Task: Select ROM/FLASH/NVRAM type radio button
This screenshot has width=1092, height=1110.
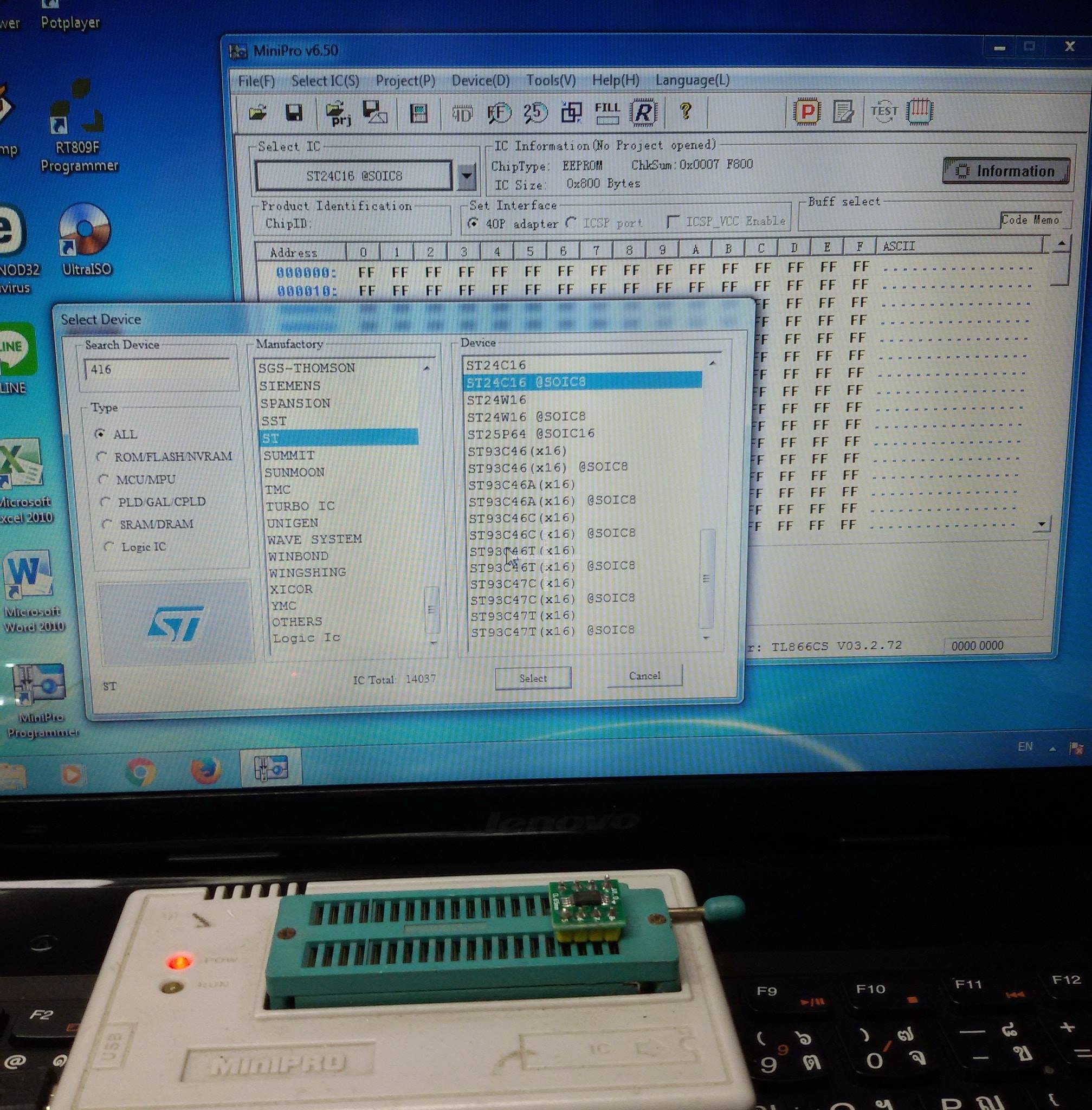Action: [102, 456]
